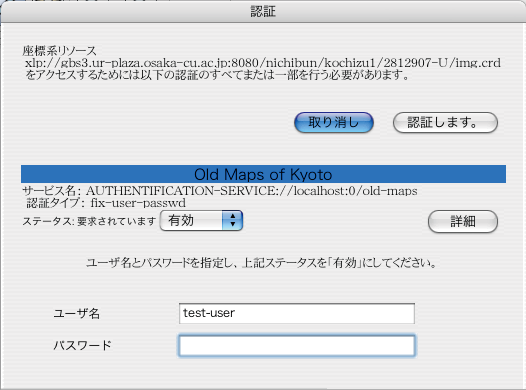The width and height of the screenshot is (526, 390).
Task: Select the Old Maps of Kyoto header bar
Action: (x=263, y=174)
